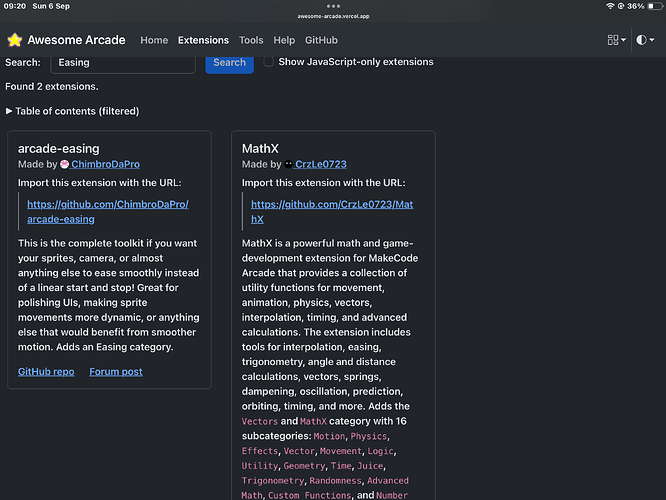666x500 pixels.
Task: Enable Show JavaScript-only extensions checkbox
Action: click(x=268, y=62)
